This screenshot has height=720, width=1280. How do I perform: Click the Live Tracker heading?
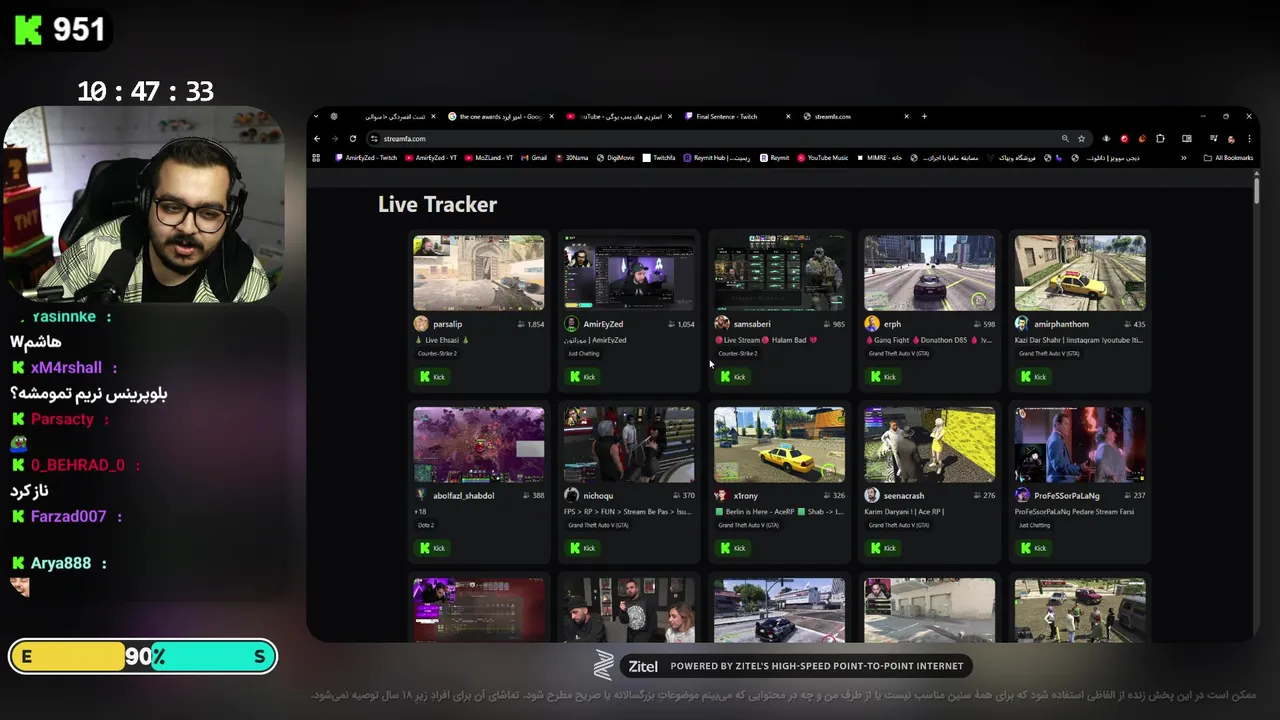pos(437,204)
